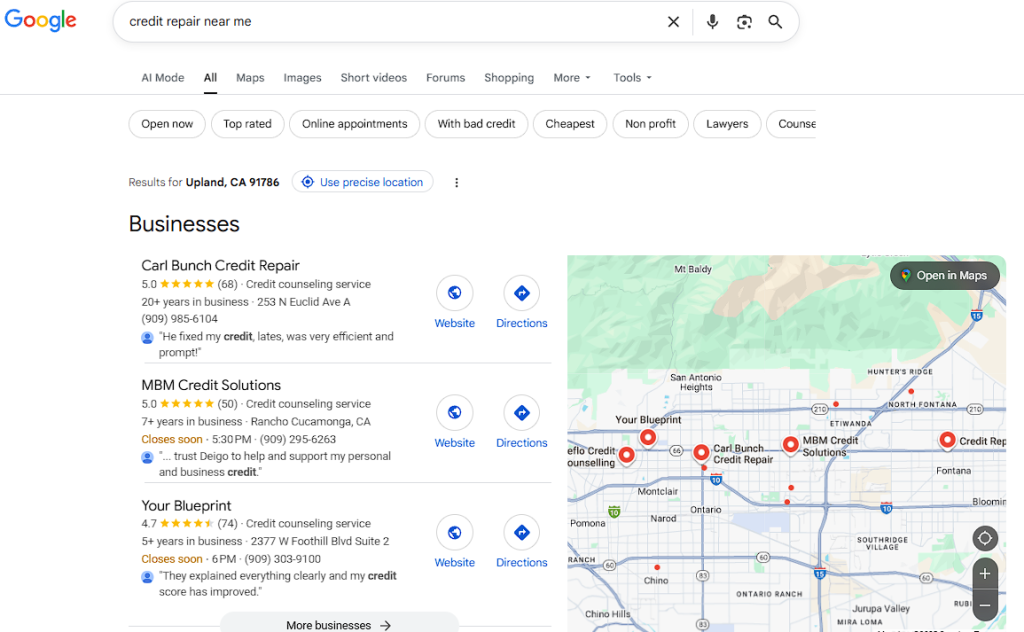The image size is (1024, 632).
Task: Open the Tools dropdown
Action: tap(632, 78)
